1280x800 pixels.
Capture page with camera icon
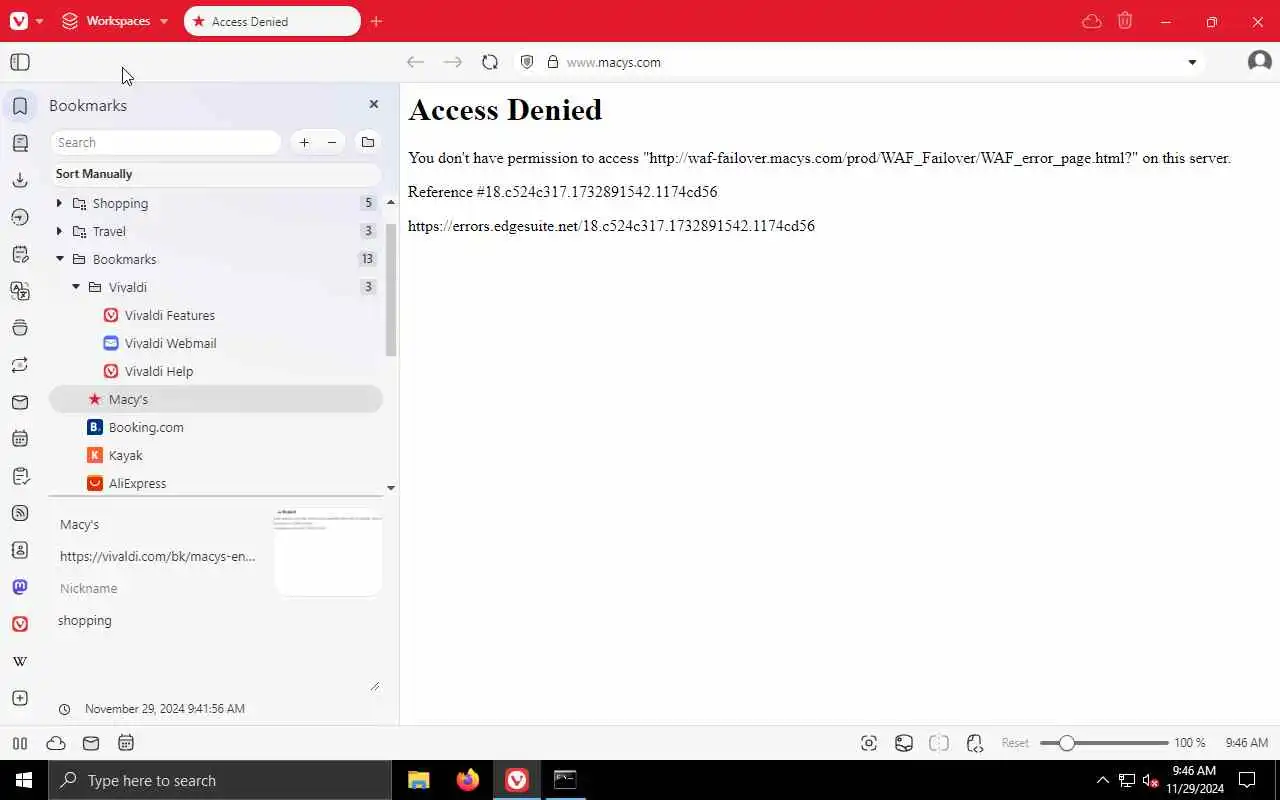pos(869,743)
